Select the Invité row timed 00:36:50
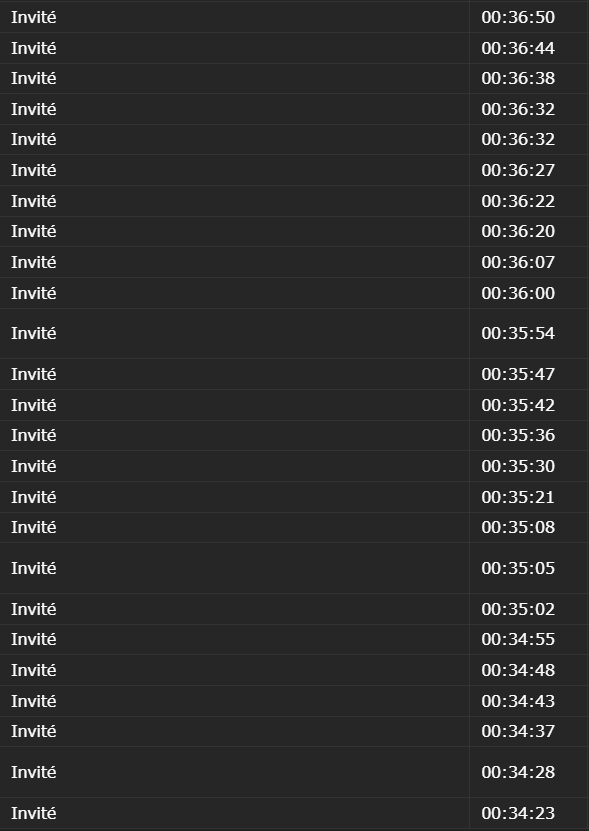Viewport: 589px width, 831px height. (294, 17)
